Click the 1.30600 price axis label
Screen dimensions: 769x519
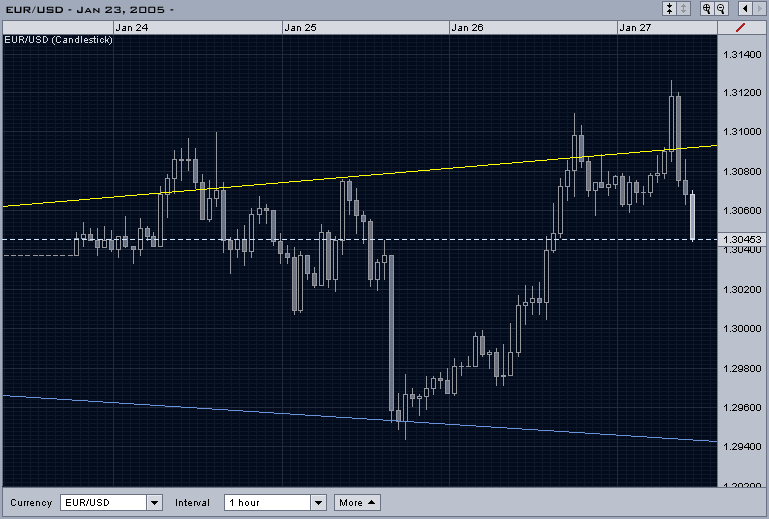coord(742,210)
